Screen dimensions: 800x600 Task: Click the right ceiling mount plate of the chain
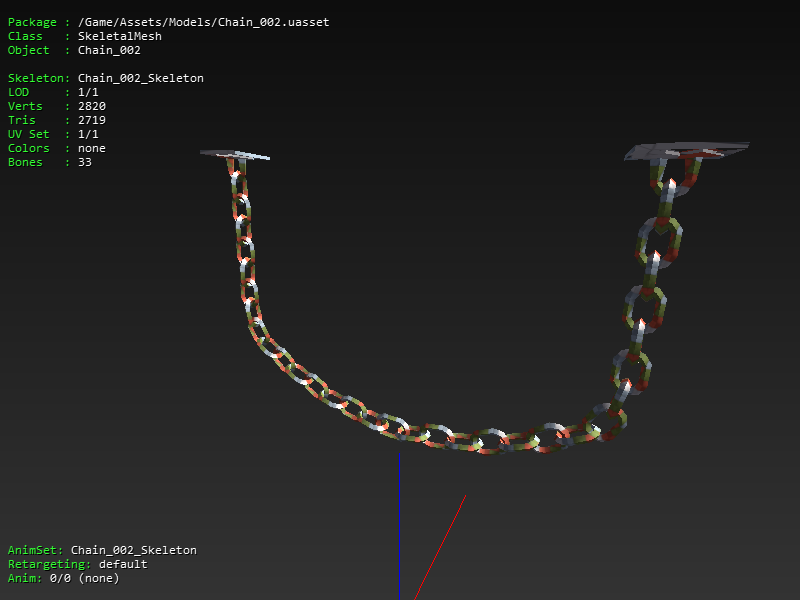pyautogui.click(x=686, y=151)
